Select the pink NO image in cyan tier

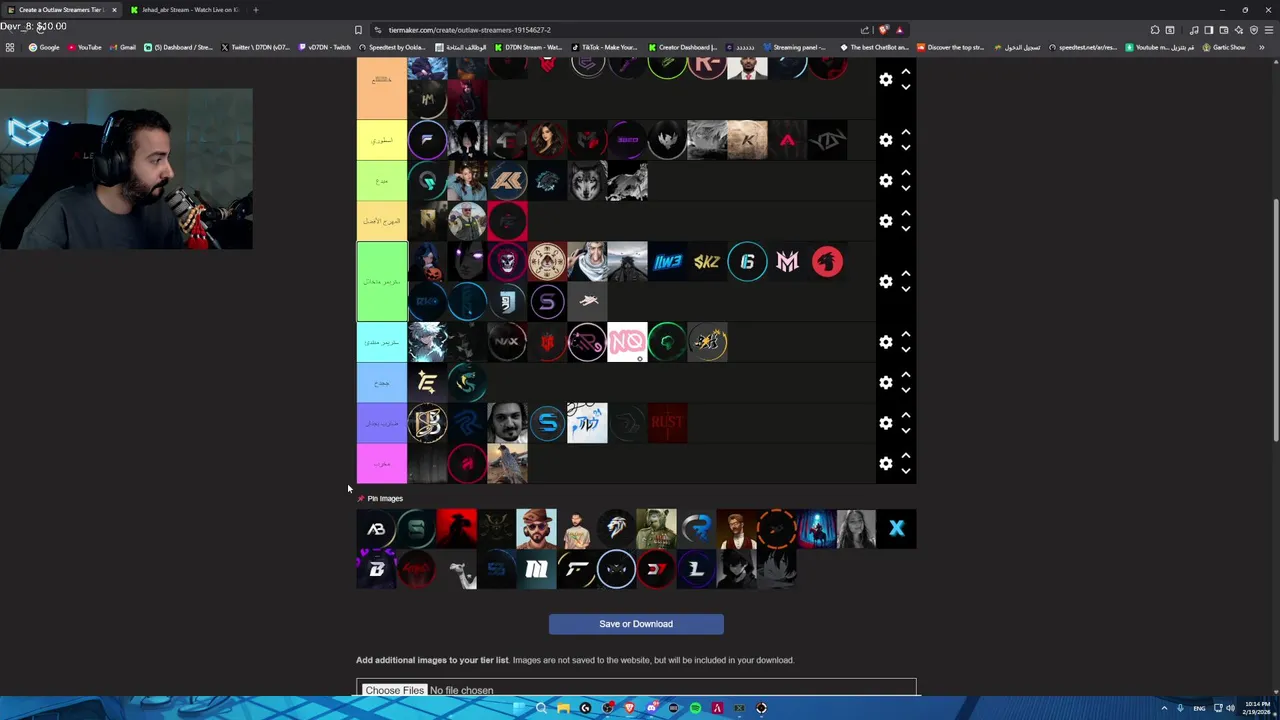click(x=627, y=342)
